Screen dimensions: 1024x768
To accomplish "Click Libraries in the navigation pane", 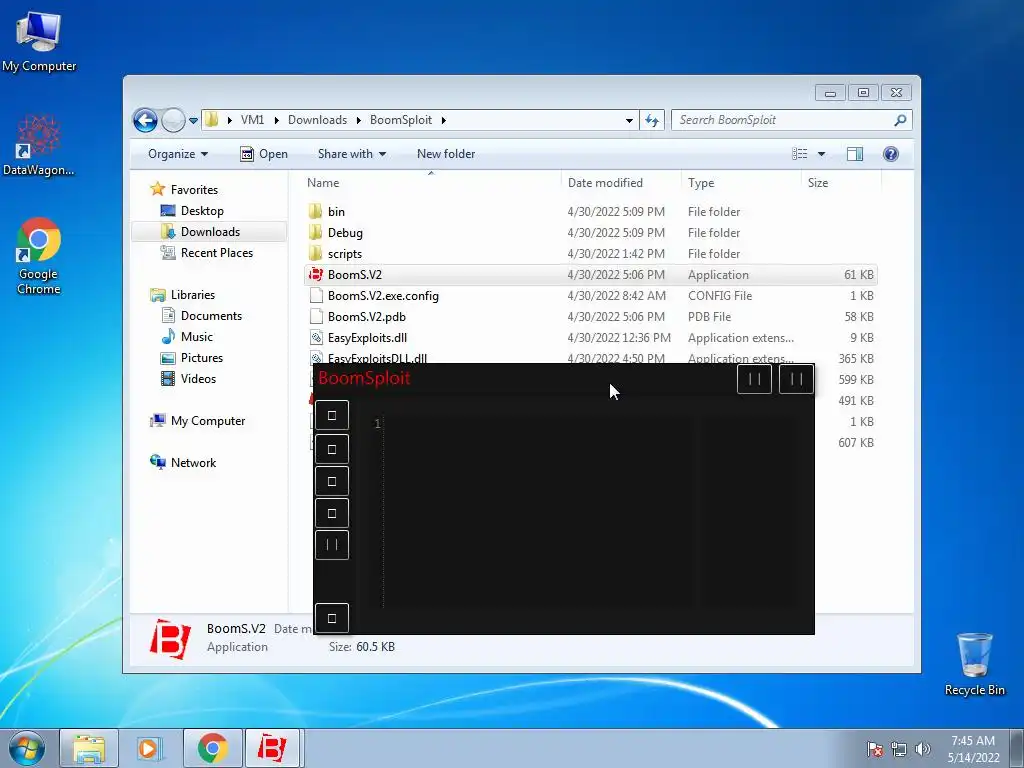I will [193, 295].
